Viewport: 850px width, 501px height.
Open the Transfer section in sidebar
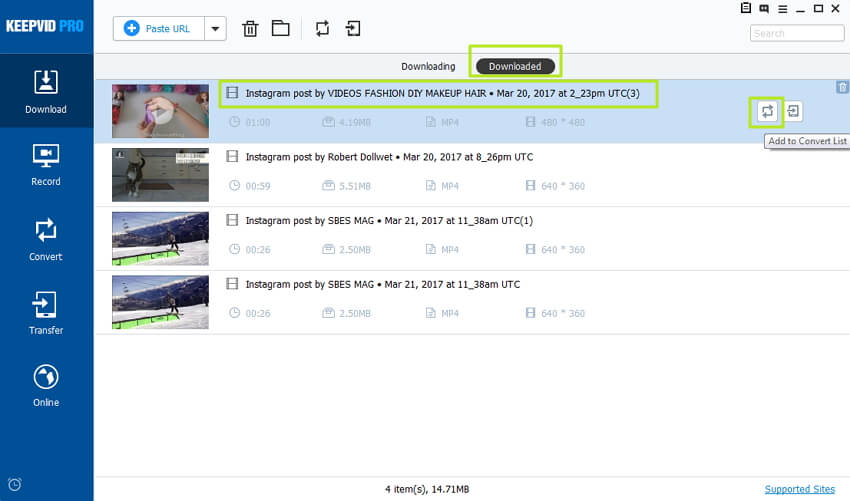coord(46,313)
